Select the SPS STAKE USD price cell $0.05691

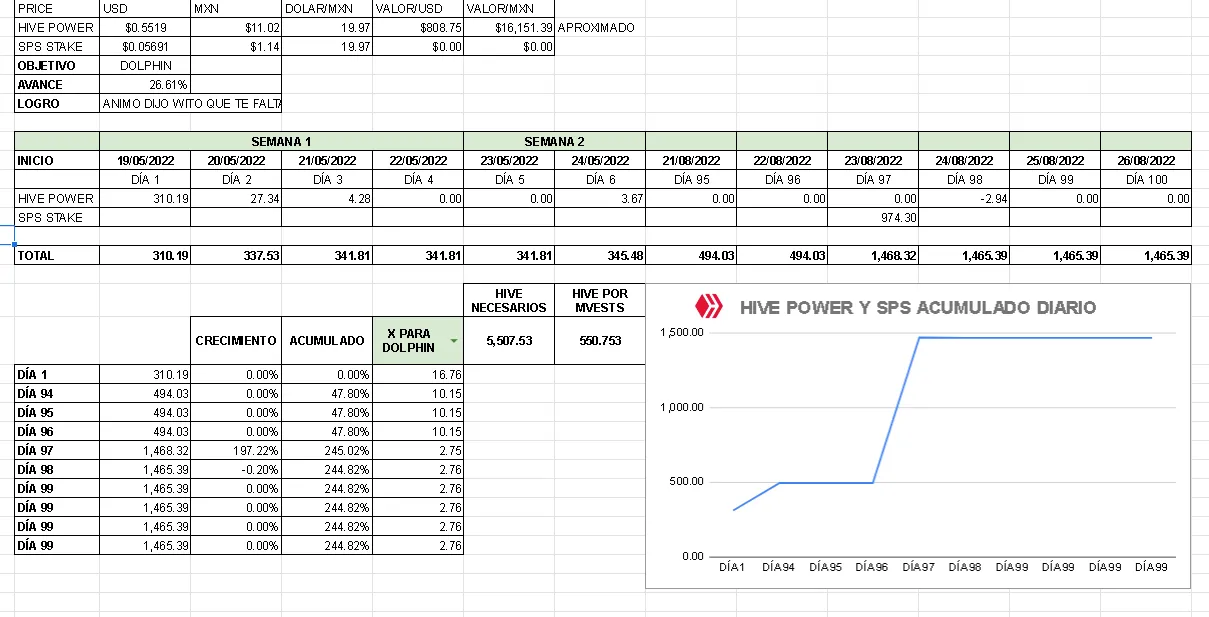[x=145, y=46]
